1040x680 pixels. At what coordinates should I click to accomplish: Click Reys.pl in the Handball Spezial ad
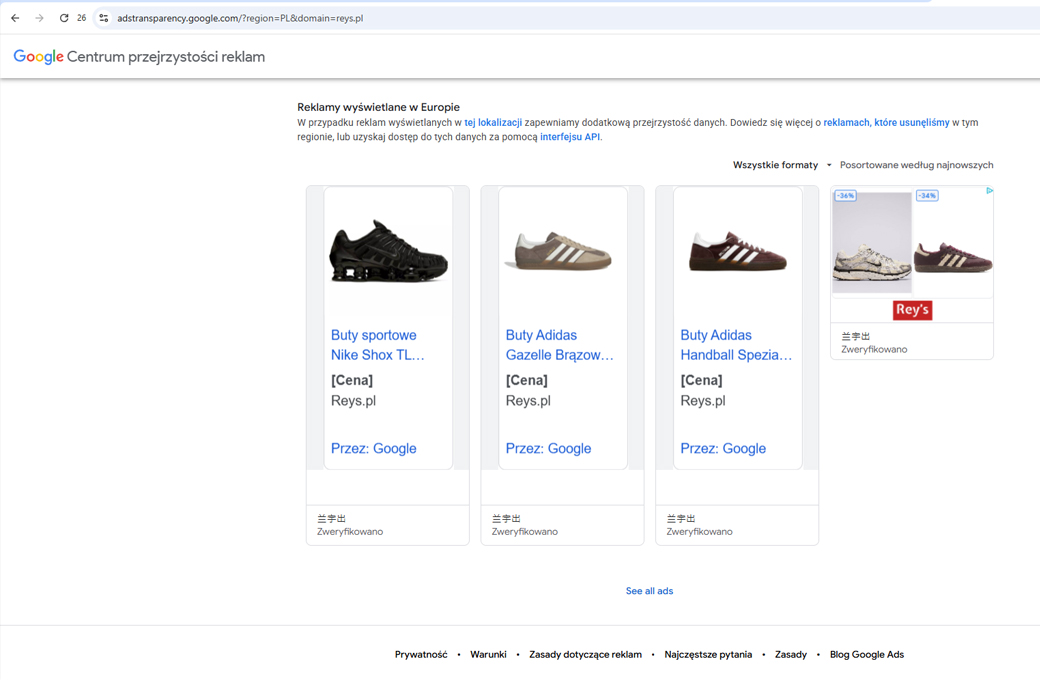[703, 401]
